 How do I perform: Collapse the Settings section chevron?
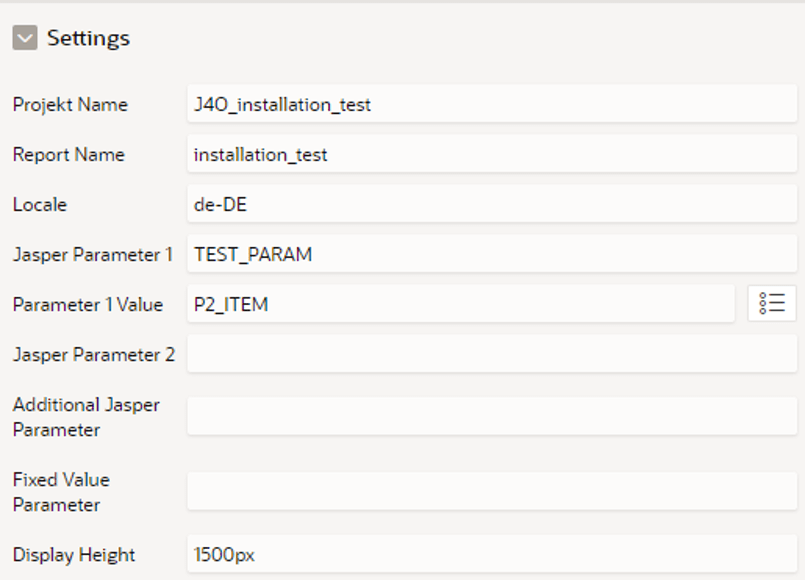pyautogui.click(x=25, y=38)
